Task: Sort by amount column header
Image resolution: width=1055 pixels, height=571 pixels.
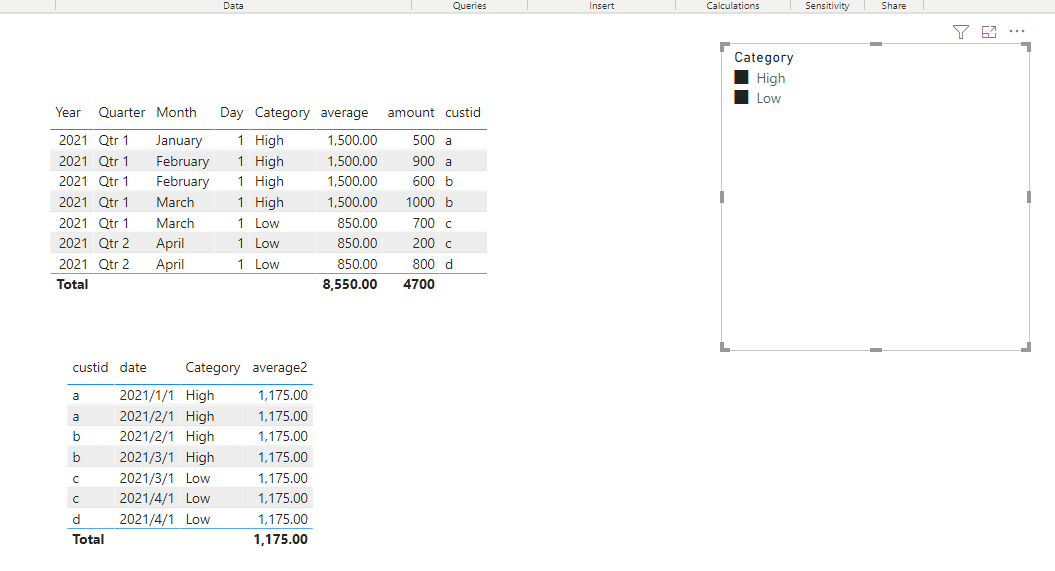Action: coord(410,112)
